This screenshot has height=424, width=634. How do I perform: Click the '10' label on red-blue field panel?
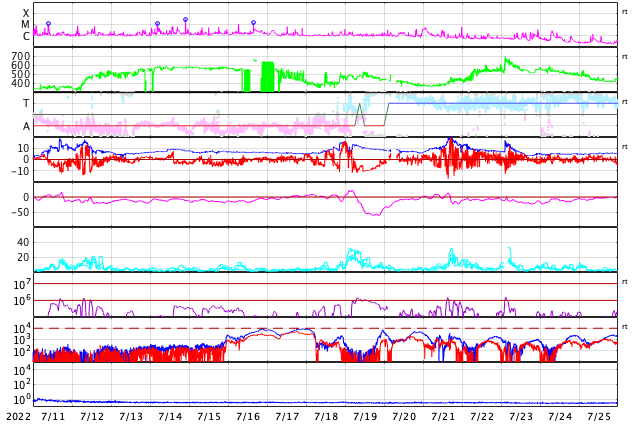pos(23,148)
